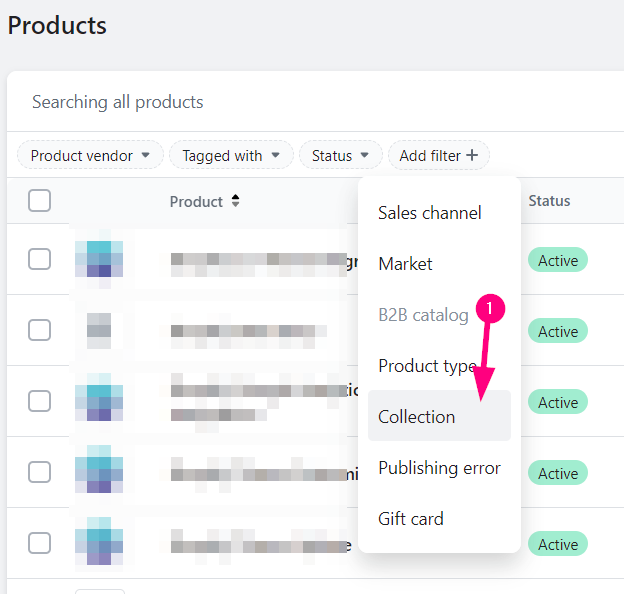Toggle the select-all products checkbox in header

[39, 201]
